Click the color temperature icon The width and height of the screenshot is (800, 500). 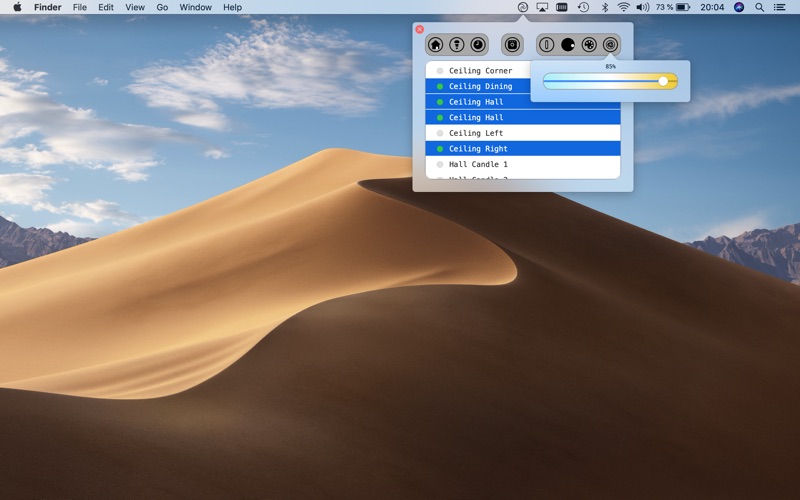click(610, 45)
